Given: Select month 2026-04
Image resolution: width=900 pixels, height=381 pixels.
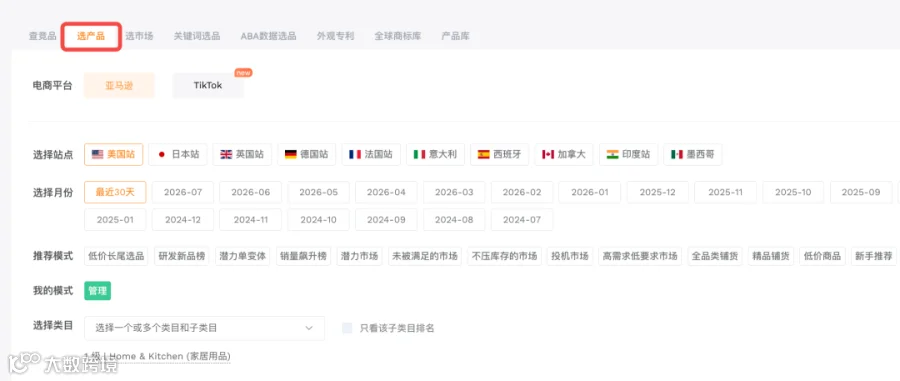Looking at the screenshot, I should tap(386, 192).
